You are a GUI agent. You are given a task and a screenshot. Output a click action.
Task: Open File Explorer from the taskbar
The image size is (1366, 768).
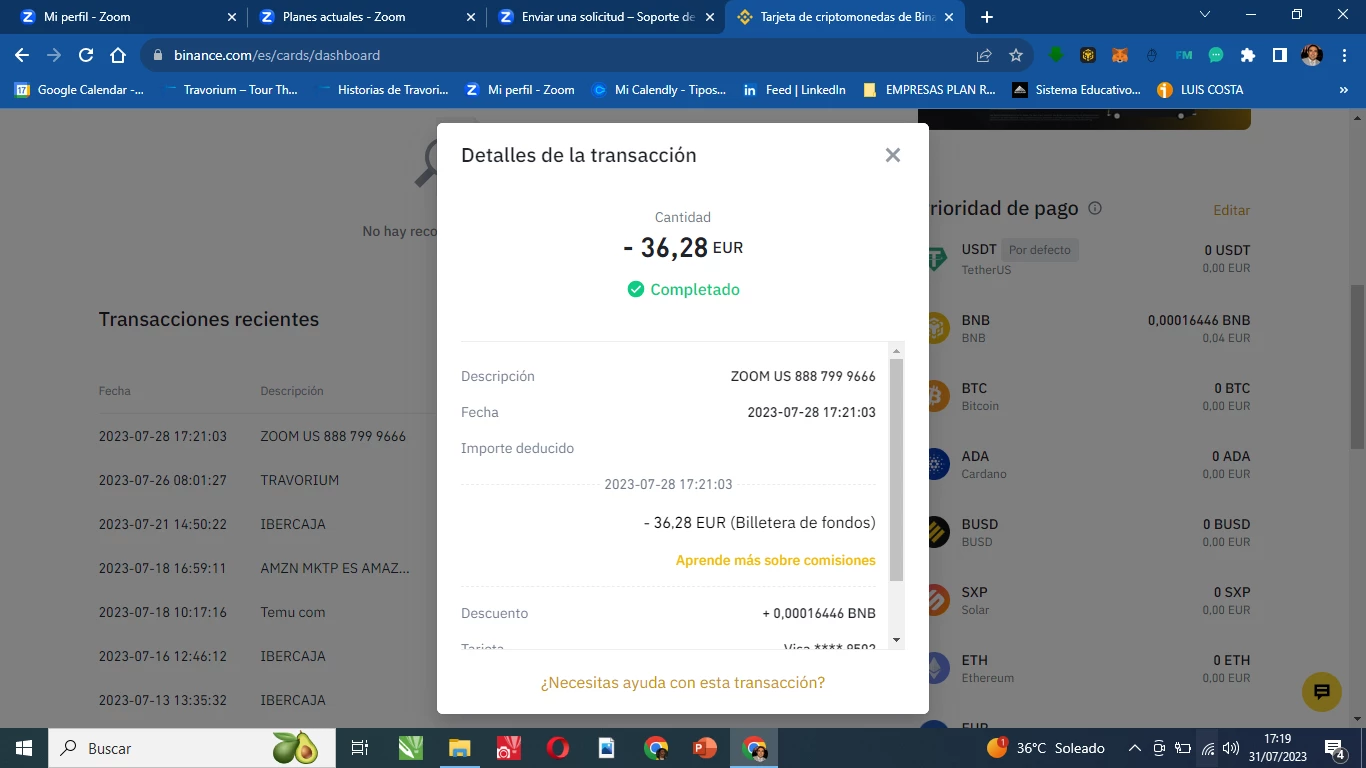click(459, 748)
